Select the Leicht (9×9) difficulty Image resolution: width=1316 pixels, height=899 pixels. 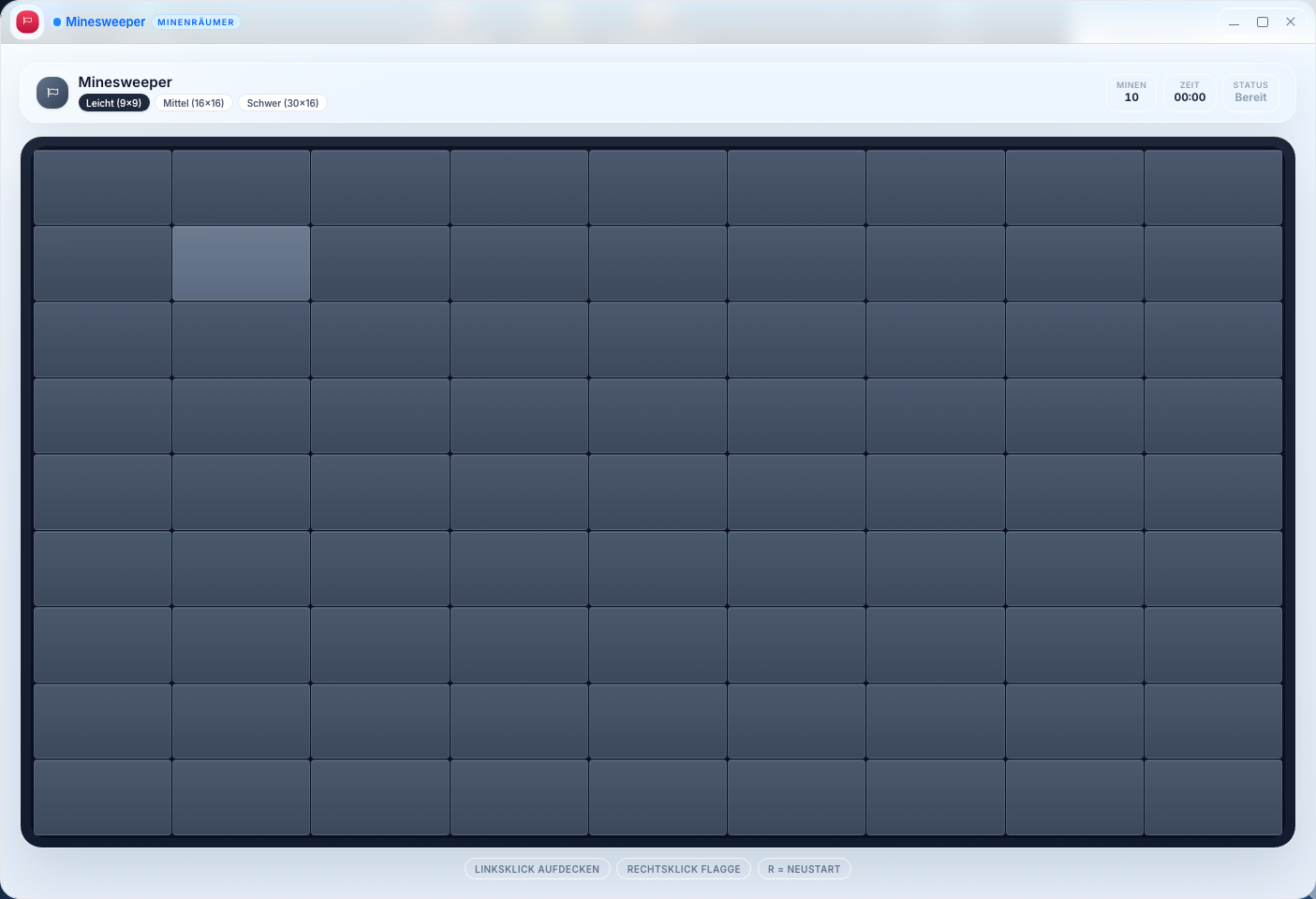coord(114,102)
